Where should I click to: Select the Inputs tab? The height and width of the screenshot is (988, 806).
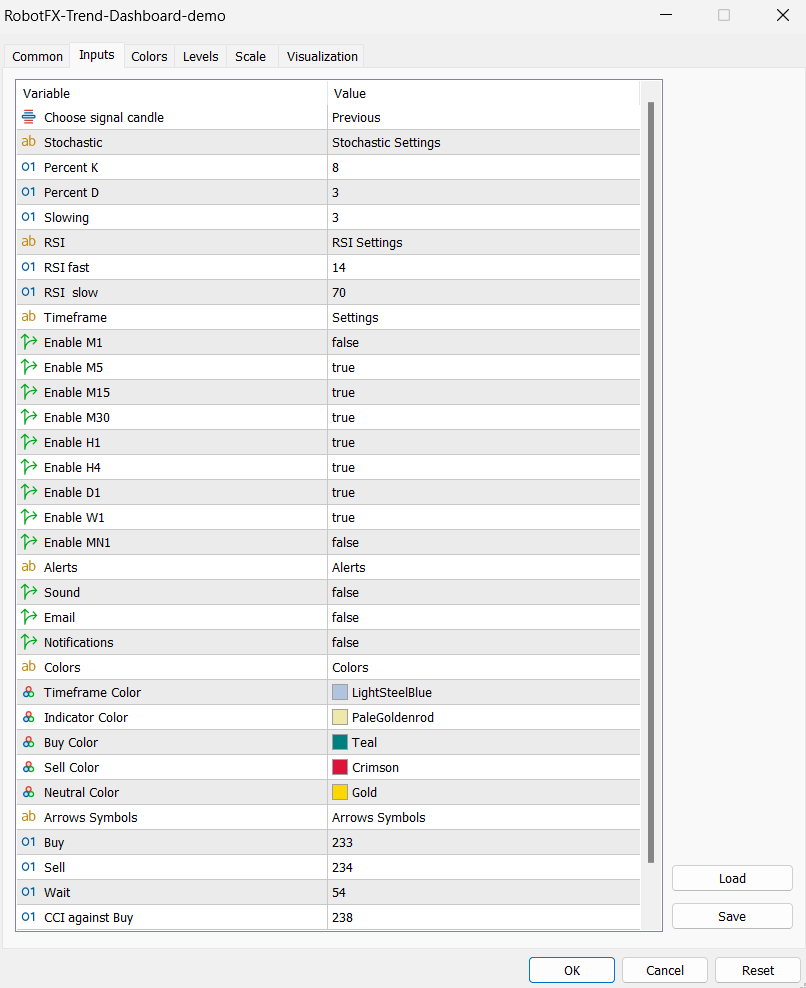[x=96, y=55]
